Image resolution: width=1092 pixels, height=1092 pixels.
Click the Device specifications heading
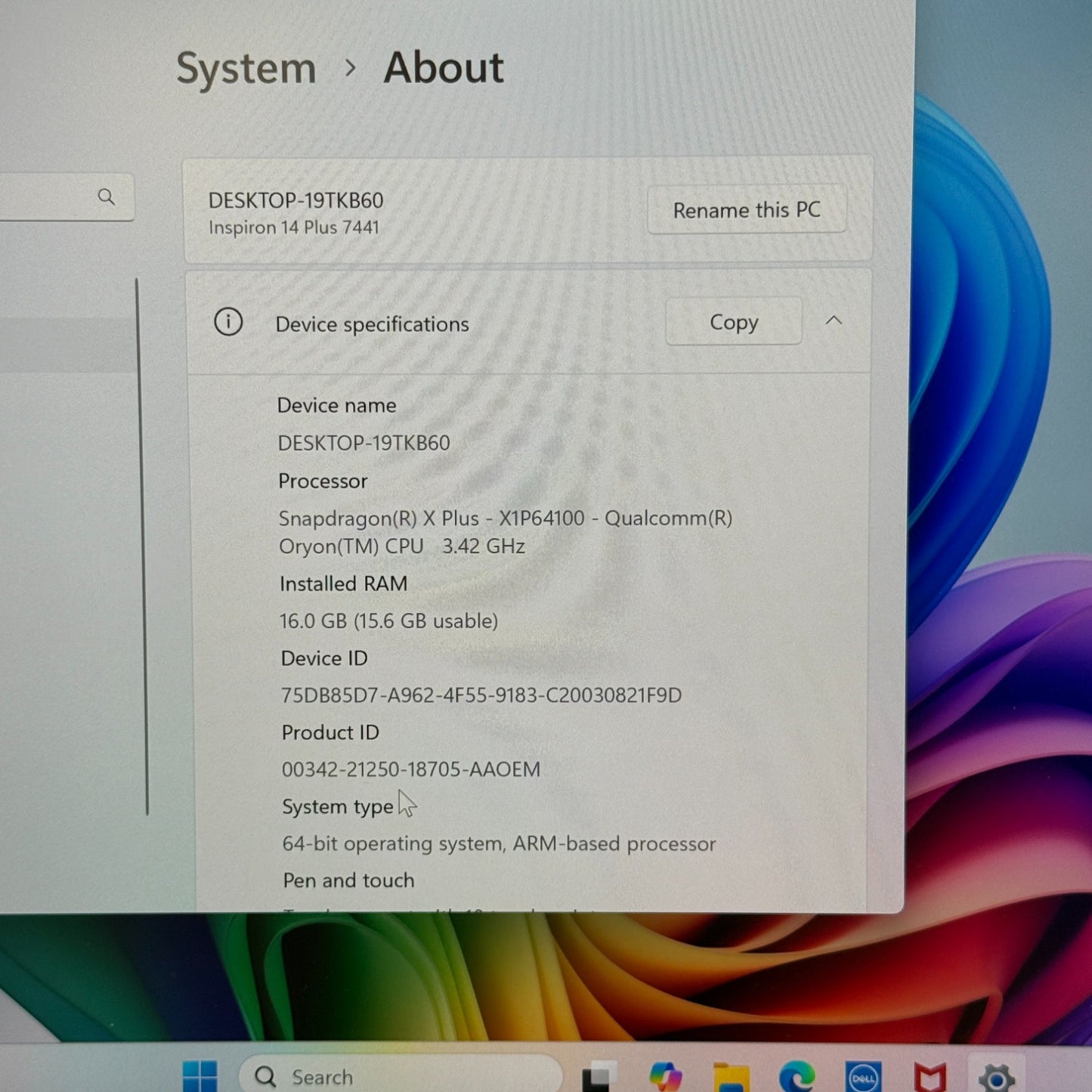[x=373, y=324]
